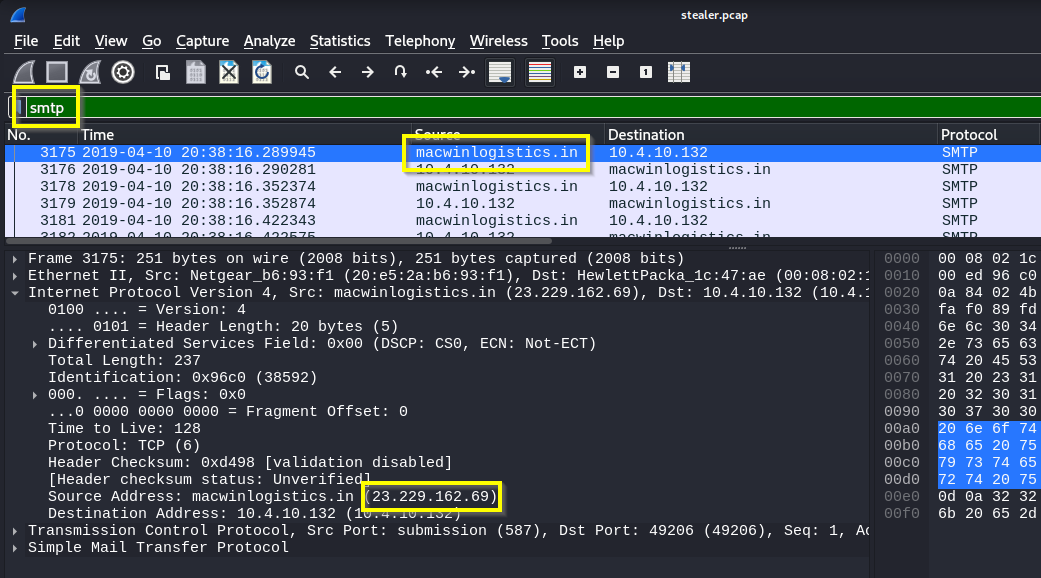This screenshot has width=1041, height=578.
Task: Click the stop capture square icon
Action: 57,72
